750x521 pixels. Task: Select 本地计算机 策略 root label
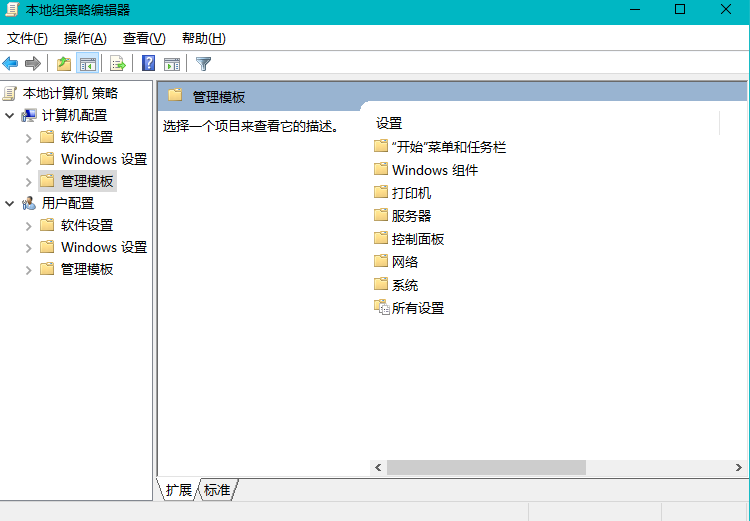coord(70,93)
